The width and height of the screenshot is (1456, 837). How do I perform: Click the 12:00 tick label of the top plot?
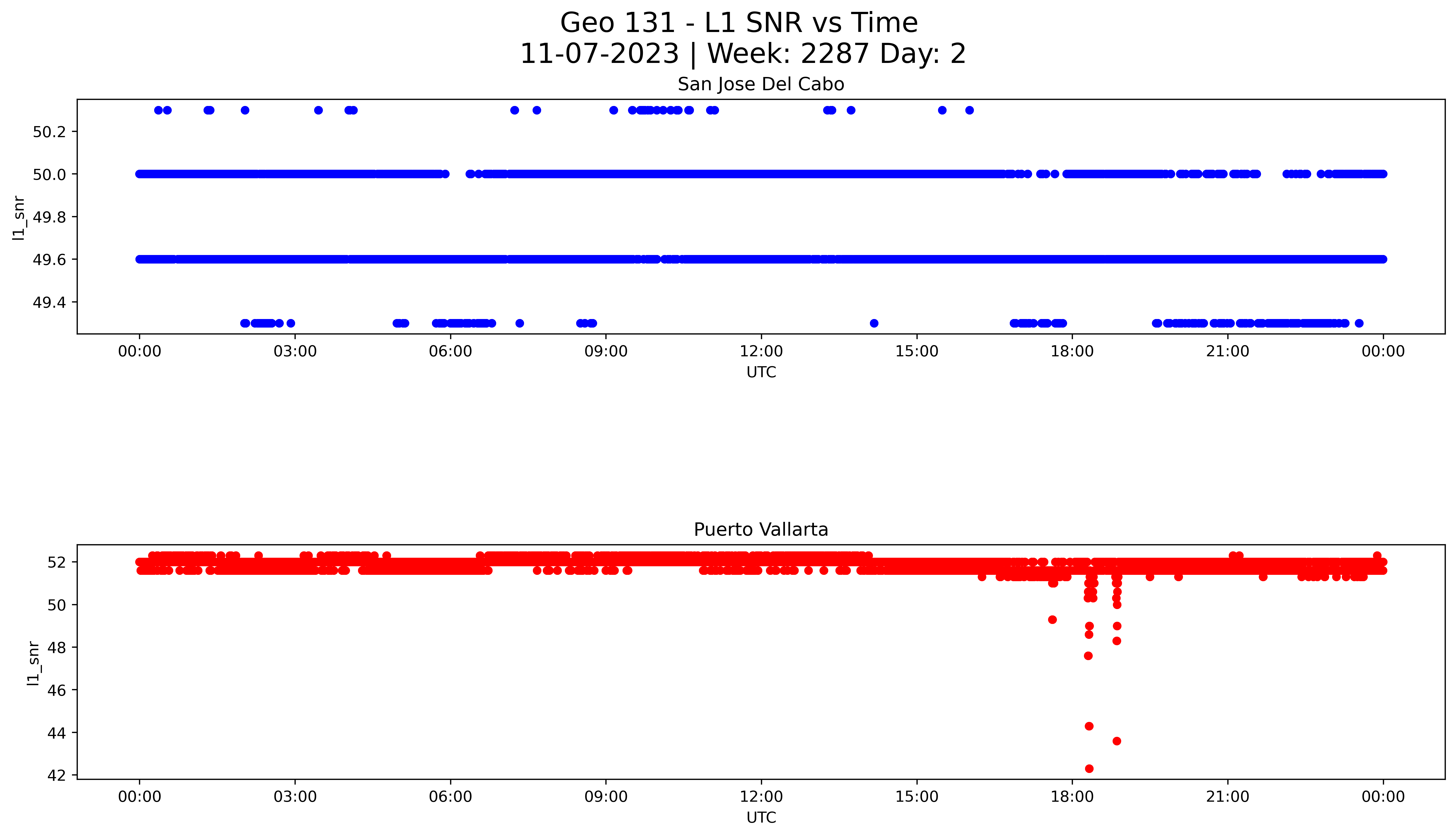(x=761, y=351)
